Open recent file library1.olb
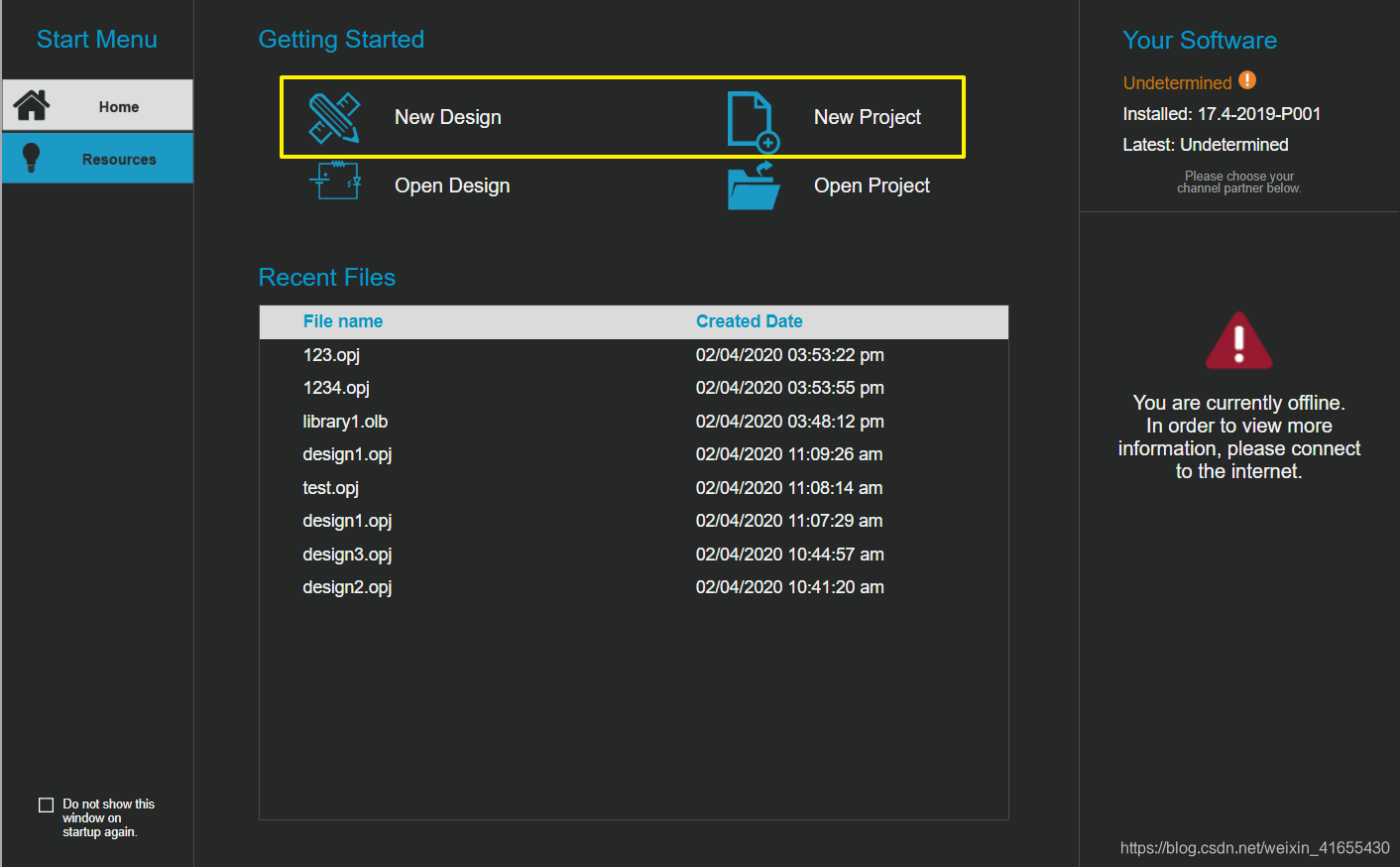 click(345, 422)
